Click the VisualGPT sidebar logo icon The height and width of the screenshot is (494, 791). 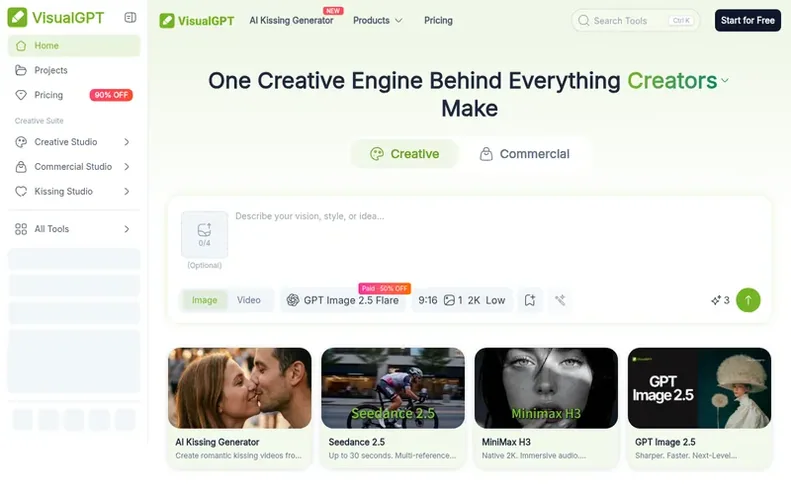tap(17, 17)
